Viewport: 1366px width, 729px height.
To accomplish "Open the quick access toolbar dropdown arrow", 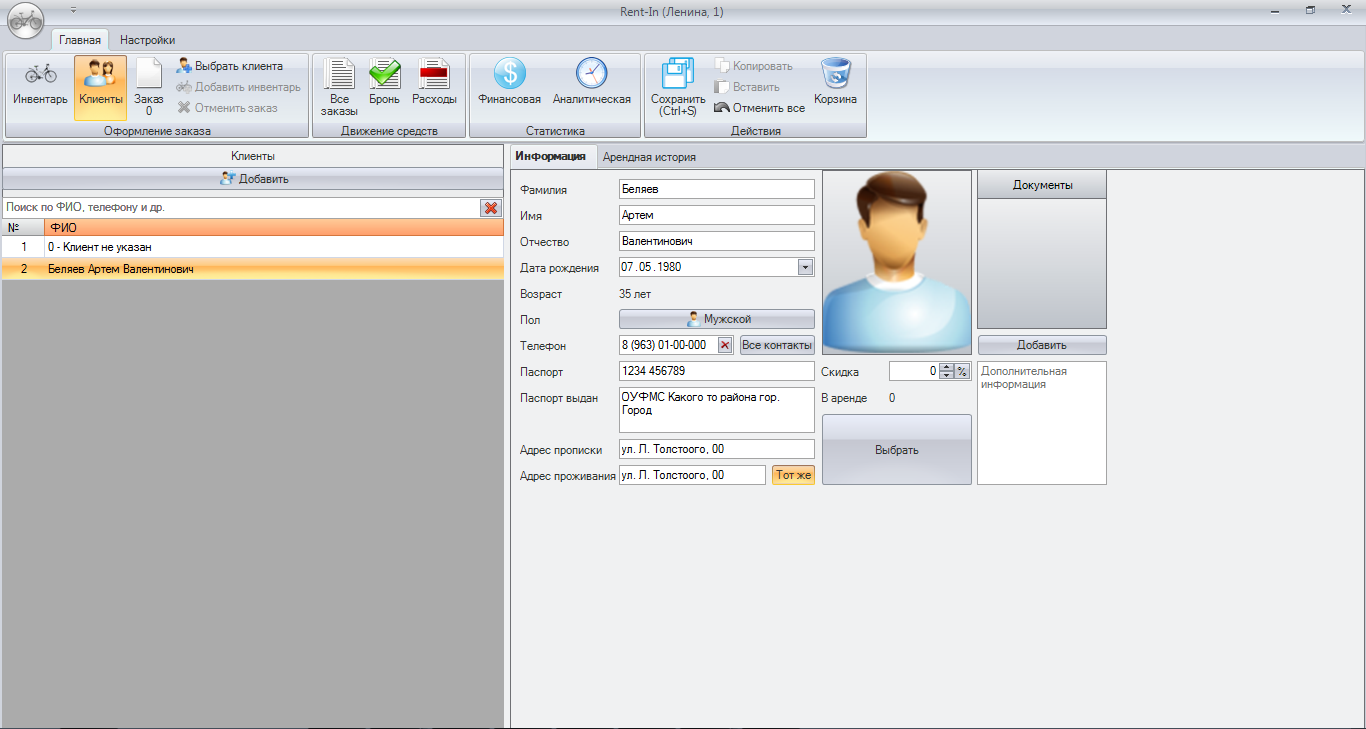I will click(x=73, y=10).
